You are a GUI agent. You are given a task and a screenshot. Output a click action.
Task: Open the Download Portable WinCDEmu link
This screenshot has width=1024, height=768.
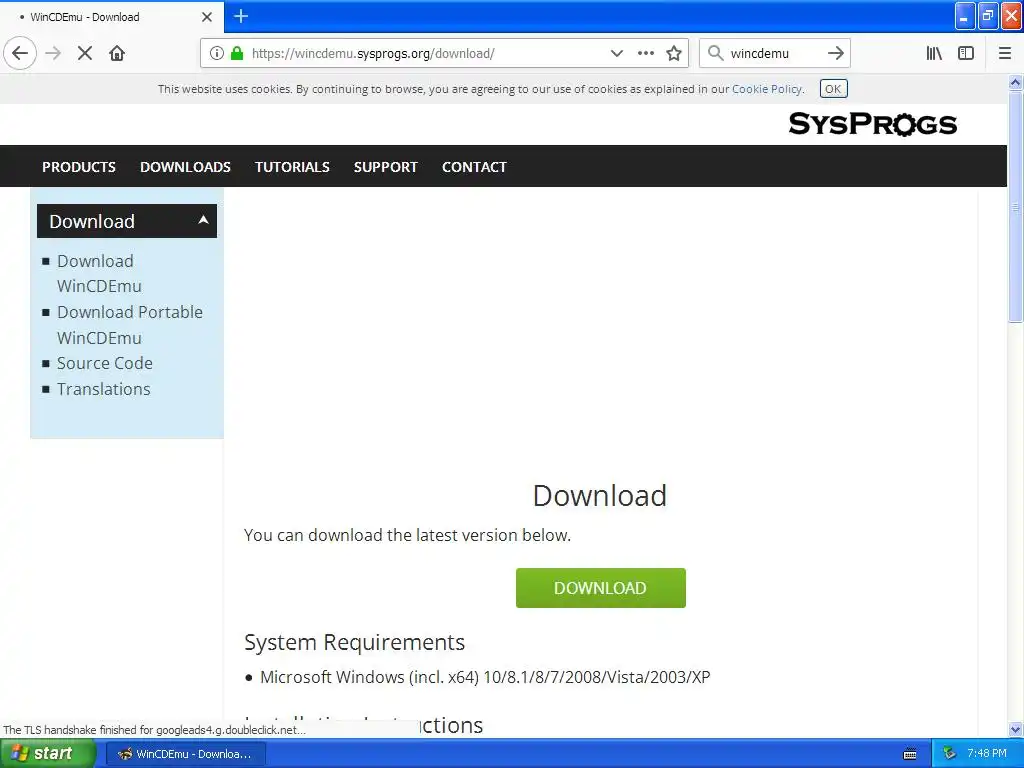(129, 325)
